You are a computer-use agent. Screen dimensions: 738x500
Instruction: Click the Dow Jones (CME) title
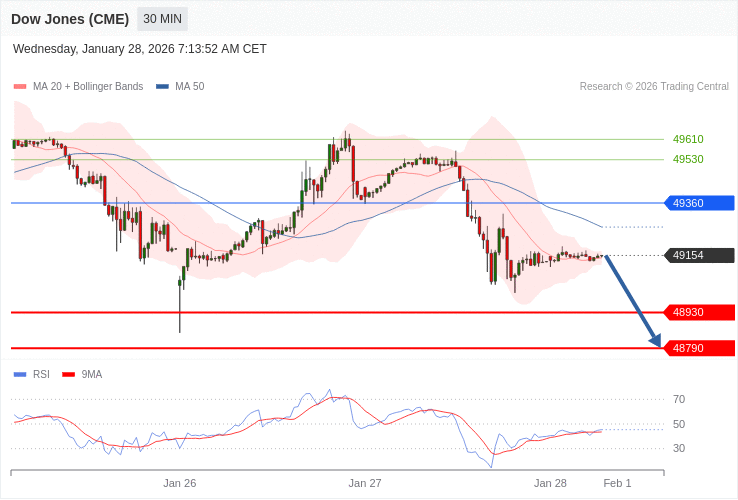pos(70,19)
